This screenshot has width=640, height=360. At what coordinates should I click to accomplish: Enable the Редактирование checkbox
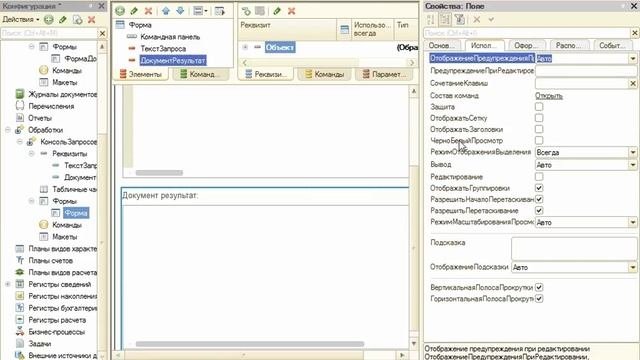(x=539, y=177)
